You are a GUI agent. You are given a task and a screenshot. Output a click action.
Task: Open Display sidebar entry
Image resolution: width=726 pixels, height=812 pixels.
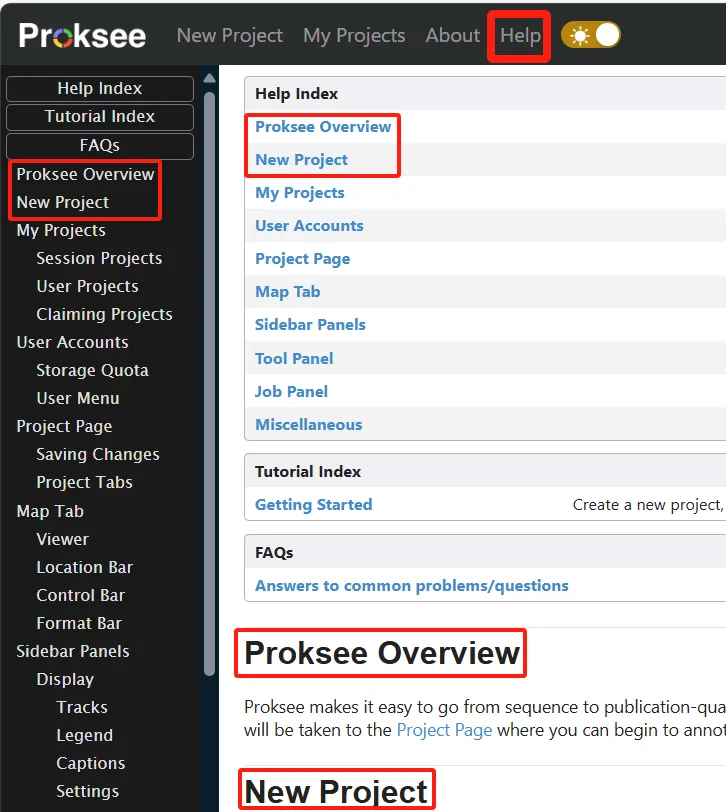click(65, 679)
